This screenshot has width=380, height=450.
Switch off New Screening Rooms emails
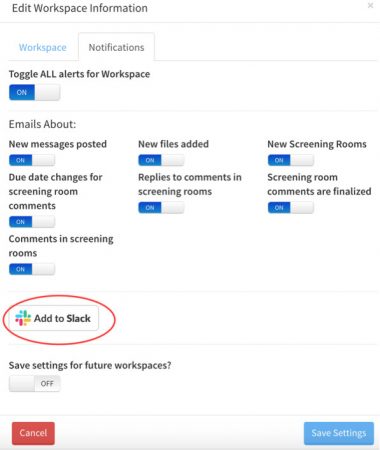click(291, 160)
